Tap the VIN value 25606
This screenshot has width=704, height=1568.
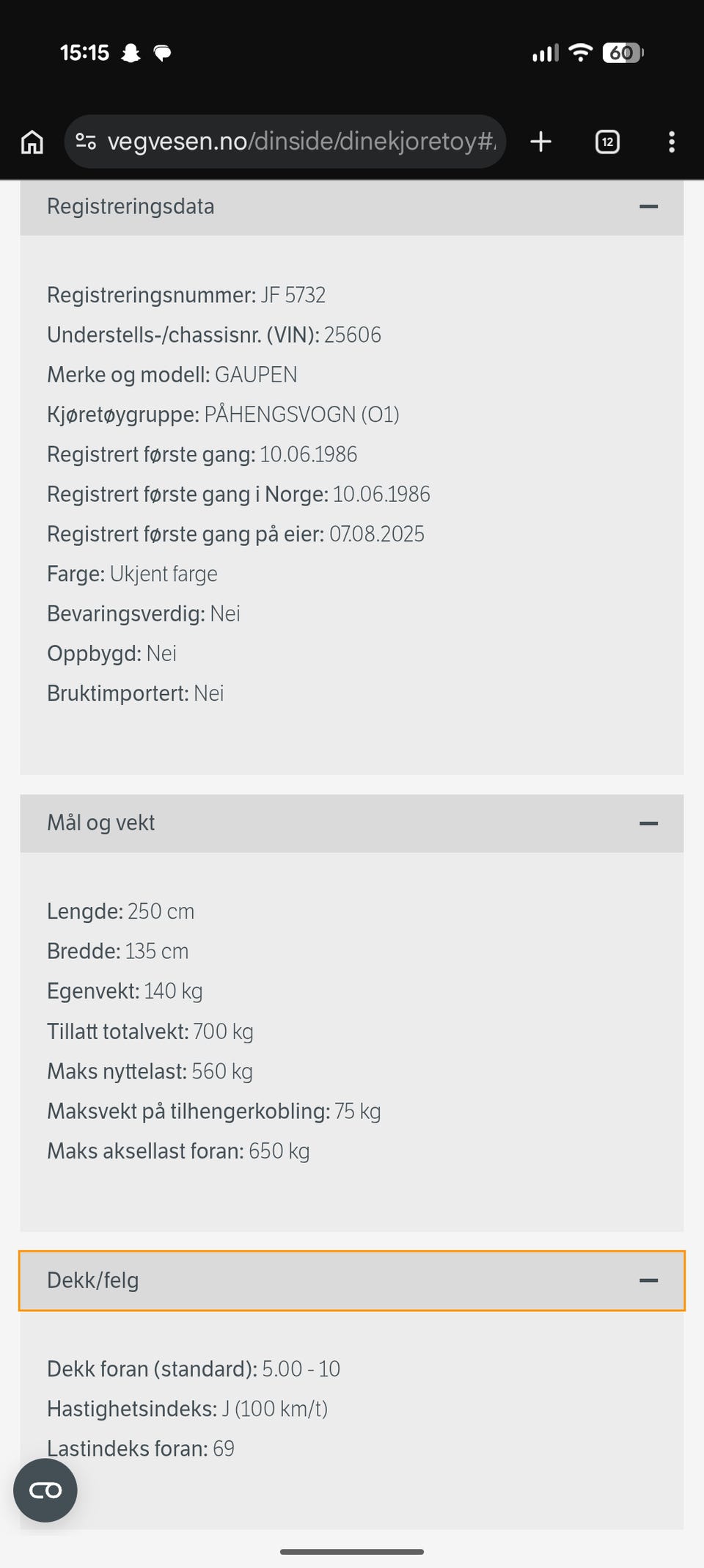(353, 335)
